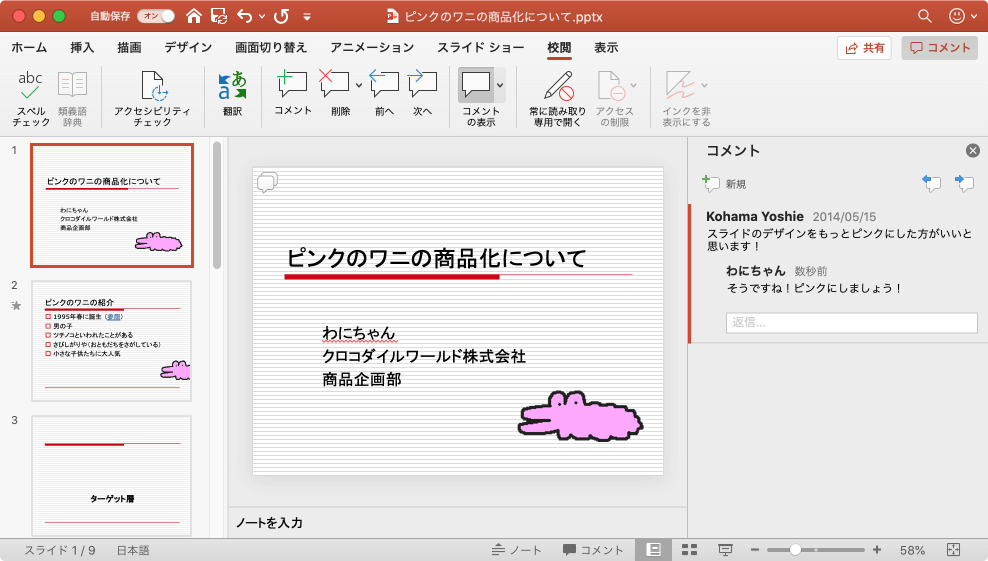Start slide show from status bar

(725, 550)
